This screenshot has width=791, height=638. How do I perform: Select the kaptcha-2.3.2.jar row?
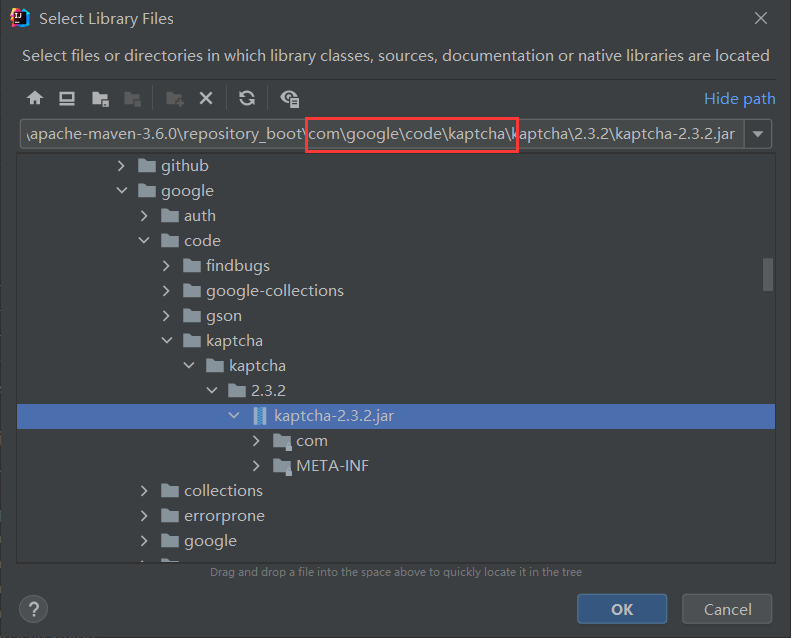[396, 416]
